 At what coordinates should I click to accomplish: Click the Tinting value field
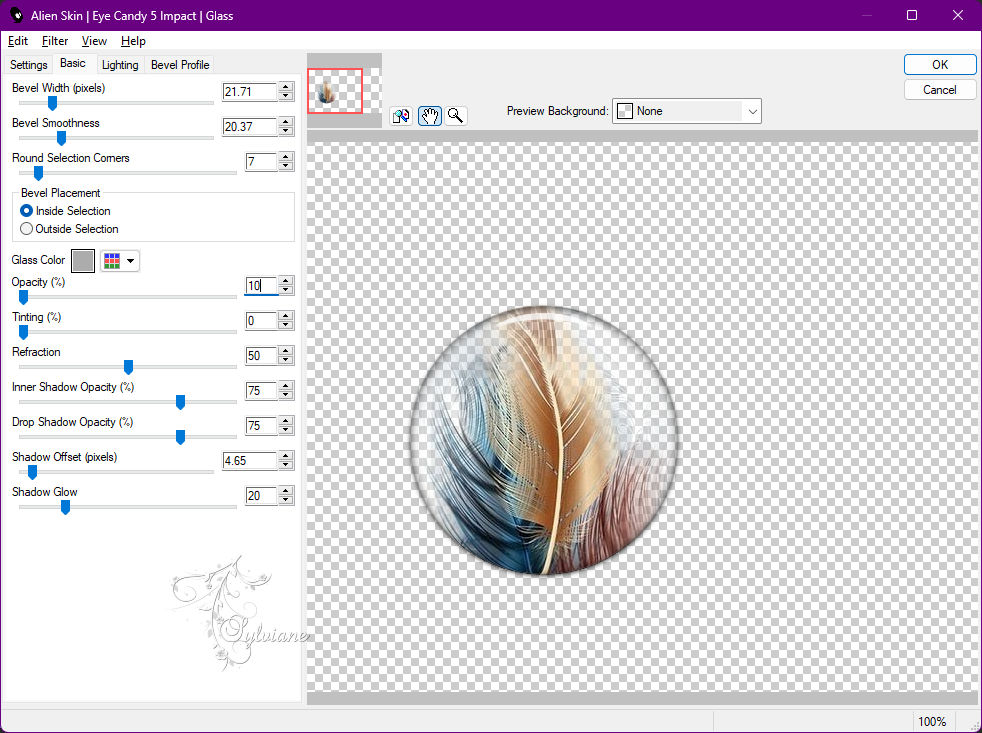[x=261, y=321]
